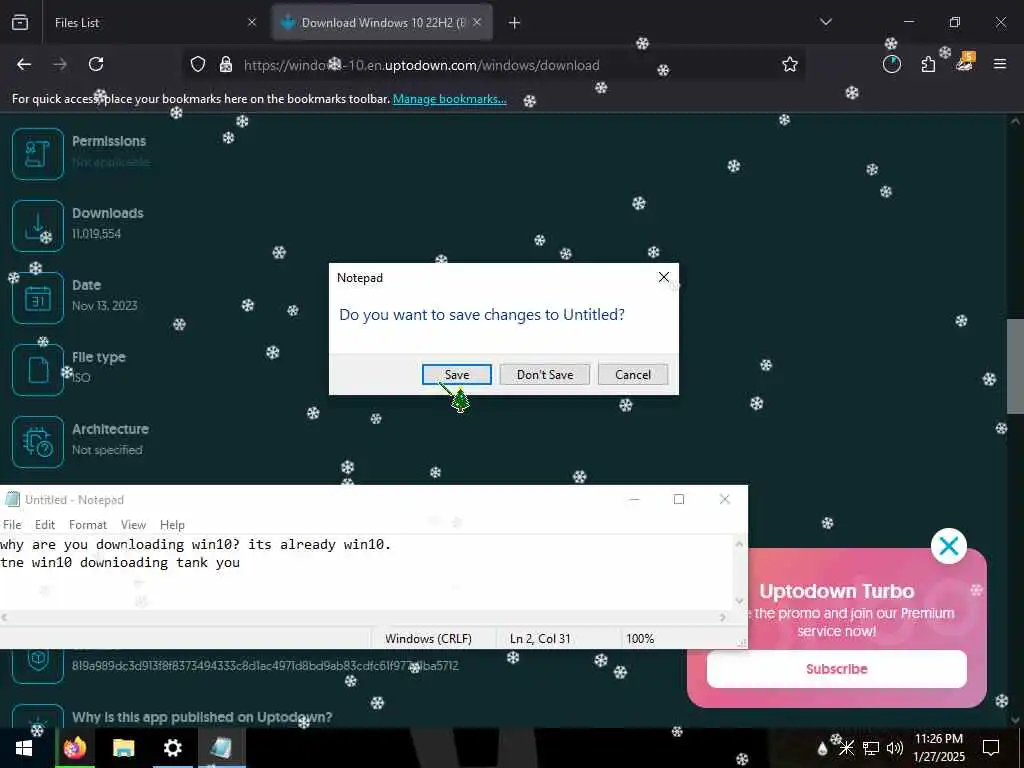Viewport: 1024px width, 768px height.
Task: Click Notepad's horizontal scrollbar
Action: [x=363, y=617]
